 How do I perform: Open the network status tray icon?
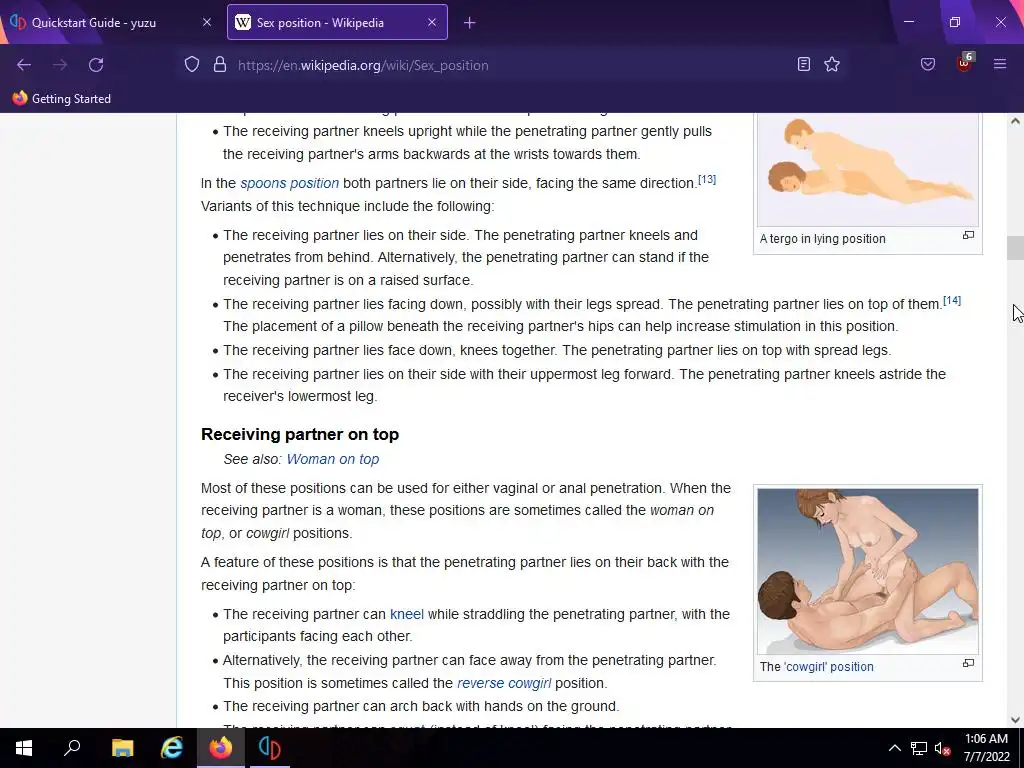click(x=919, y=748)
